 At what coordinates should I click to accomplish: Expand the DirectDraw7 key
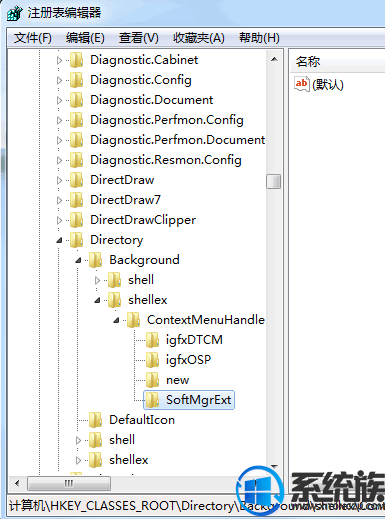pos(59,200)
